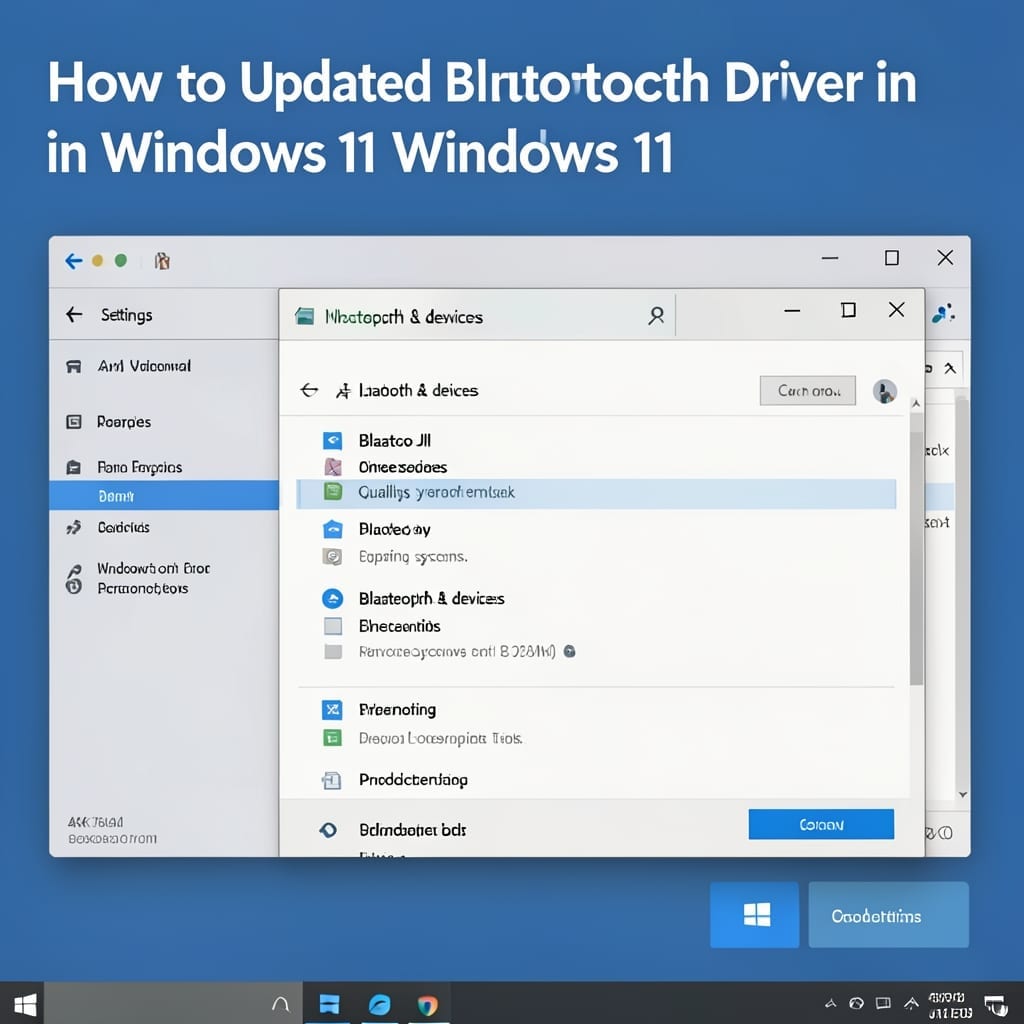Click the 'Coodettiims' button
This screenshot has width=1024, height=1024.
pyautogui.click(x=888, y=915)
